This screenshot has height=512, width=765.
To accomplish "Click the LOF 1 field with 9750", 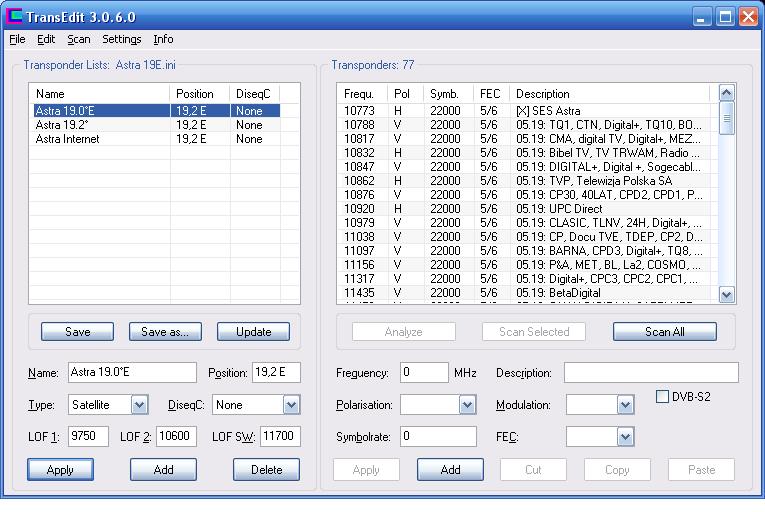I will [88, 436].
